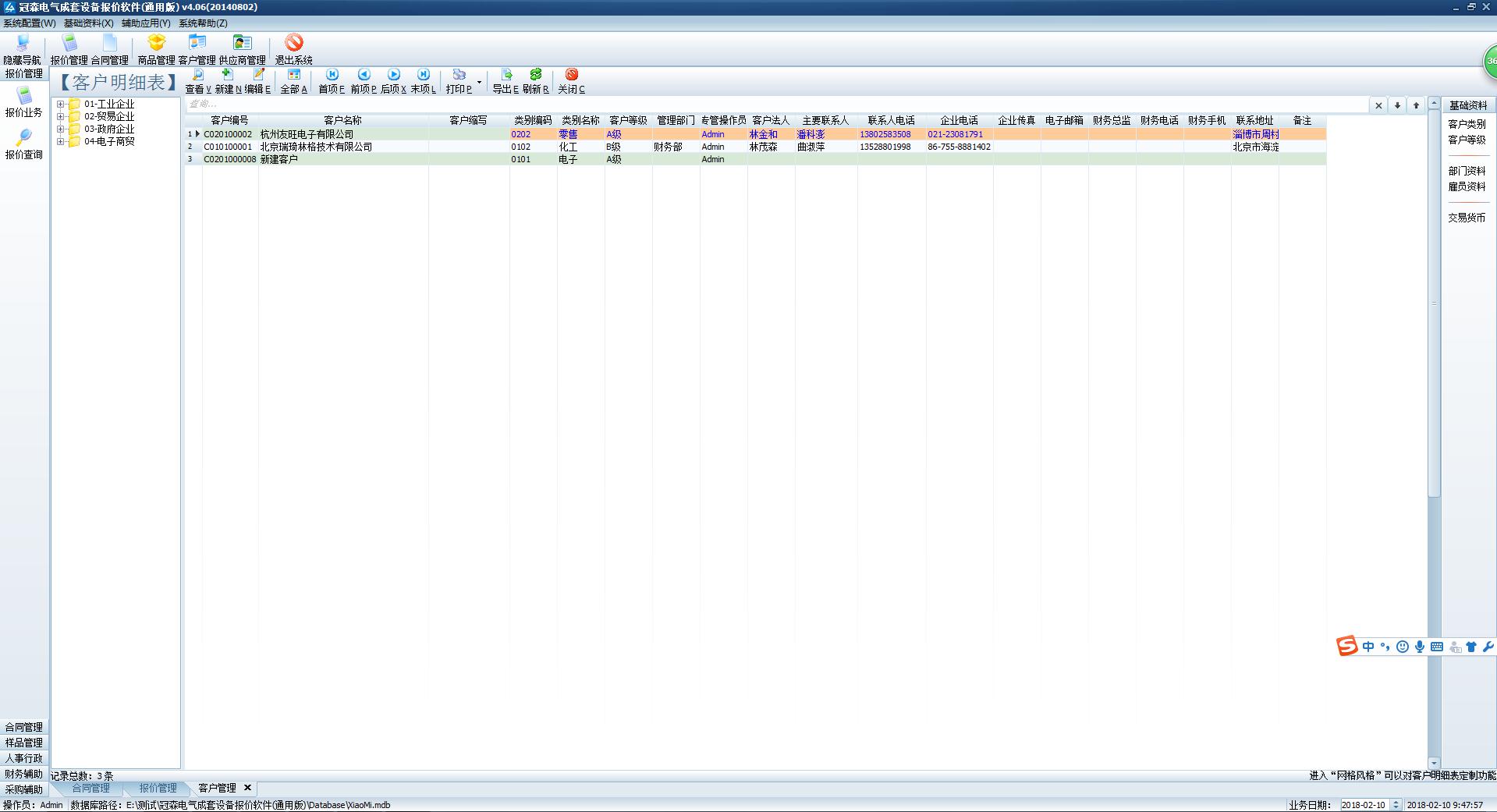Export data using 导出 icon
Screen dimensions: 1497x812
coord(506,76)
